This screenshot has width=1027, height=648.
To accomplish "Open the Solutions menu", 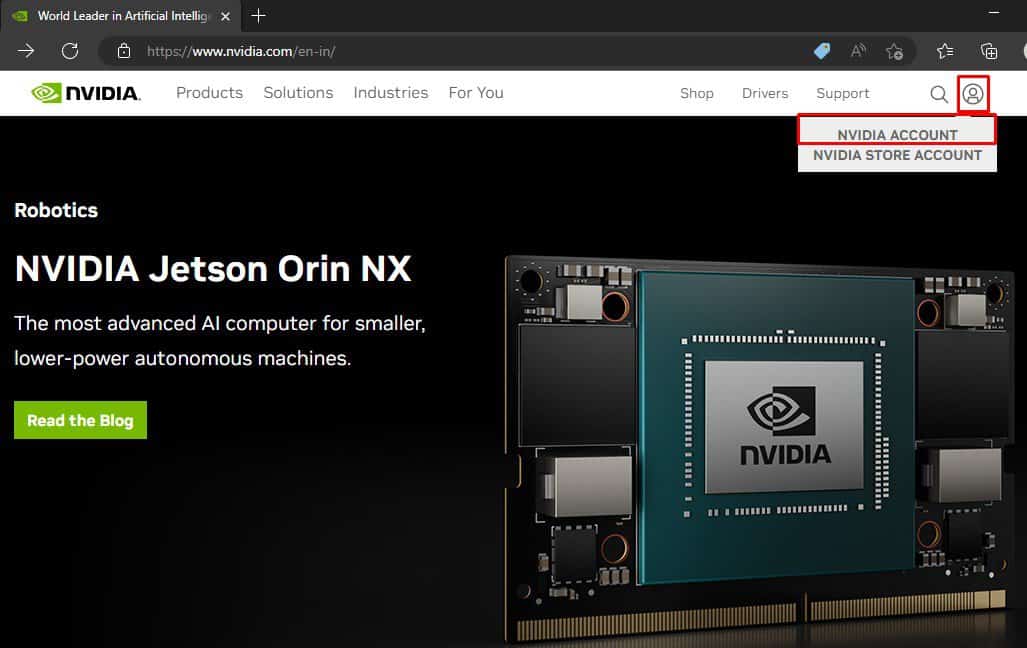I will (x=298, y=93).
